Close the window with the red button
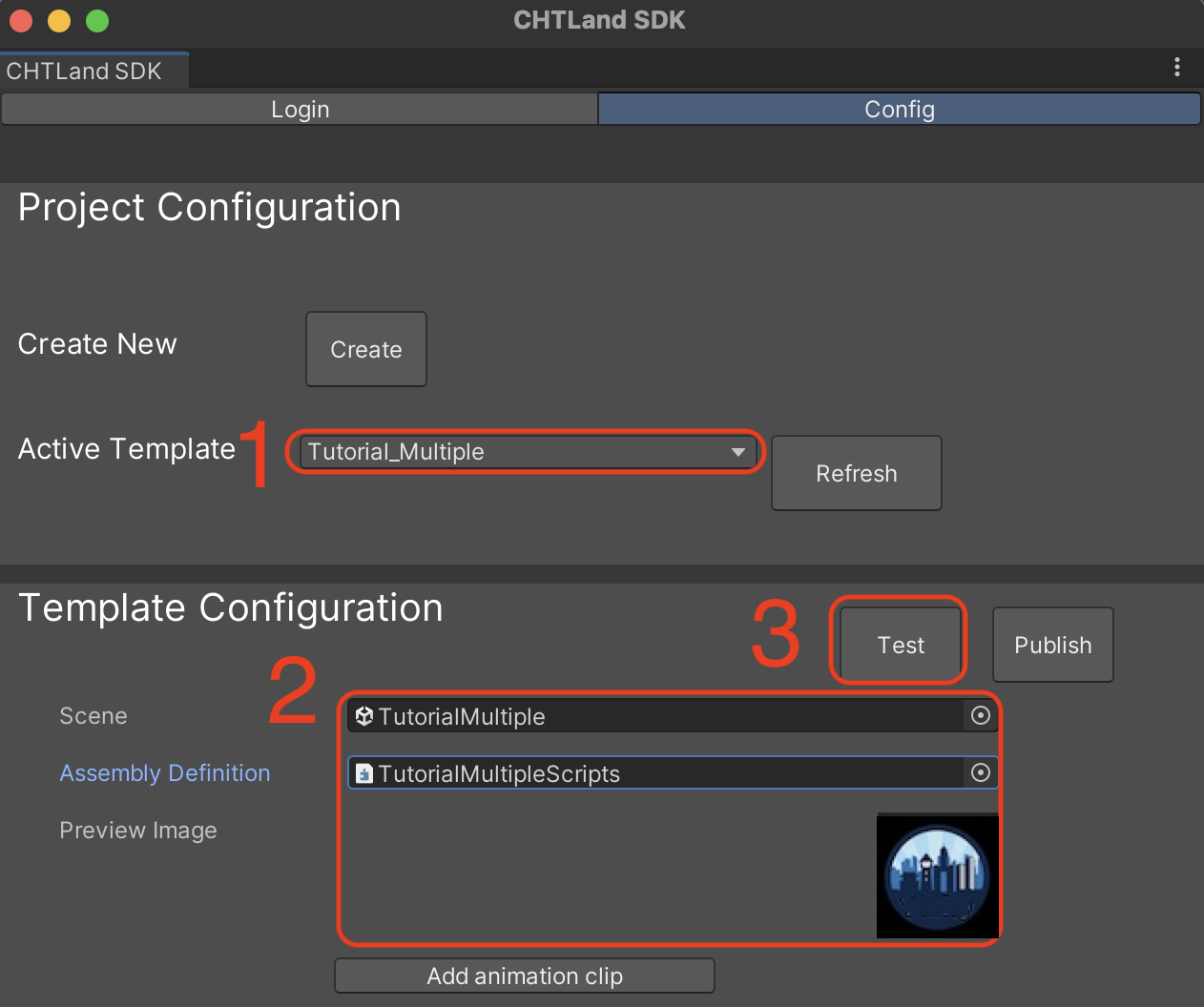This screenshot has width=1204, height=1007. pyautogui.click(x=21, y=20)
